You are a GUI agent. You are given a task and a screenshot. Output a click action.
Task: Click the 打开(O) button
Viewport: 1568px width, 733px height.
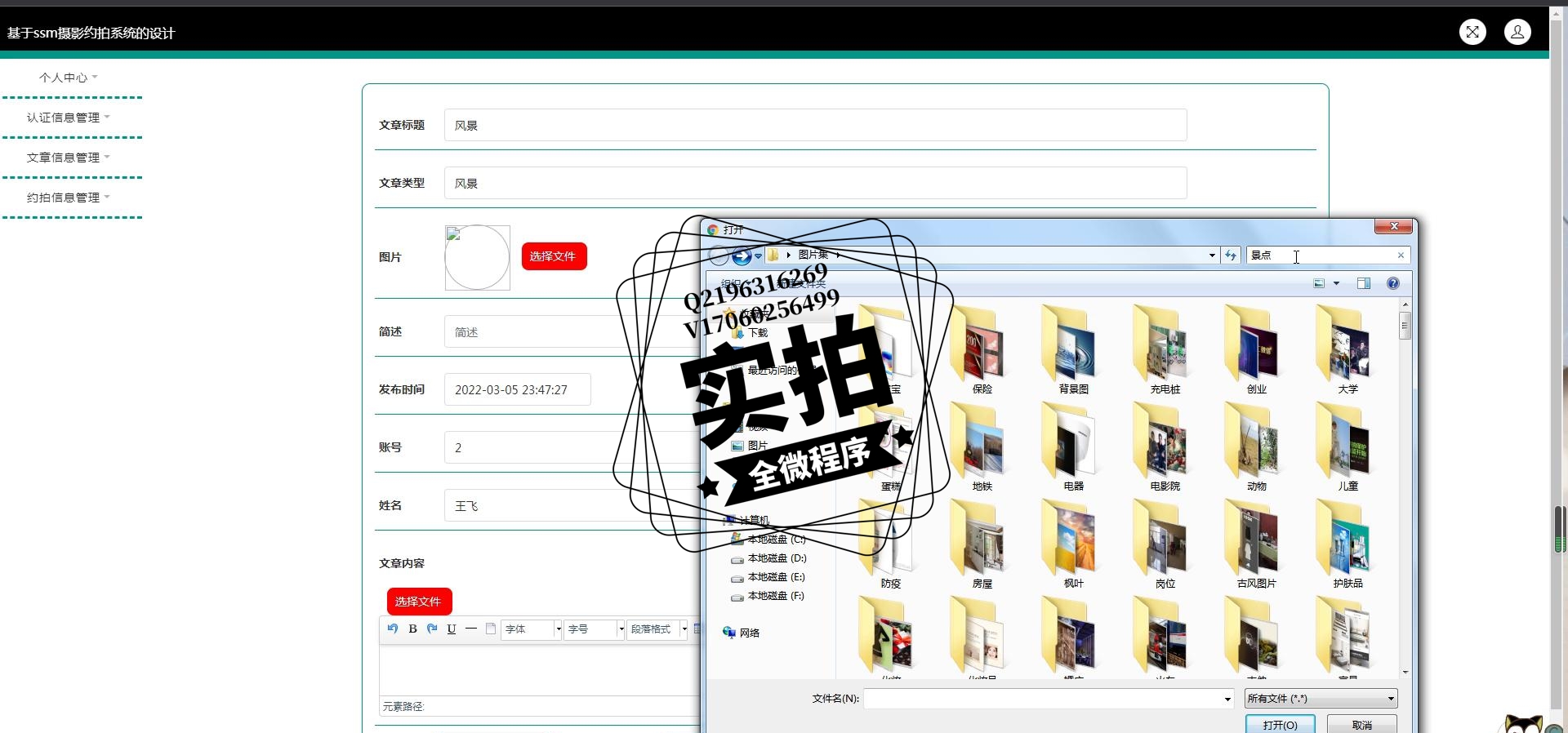pyautogui.click(x=1280, y=725)
